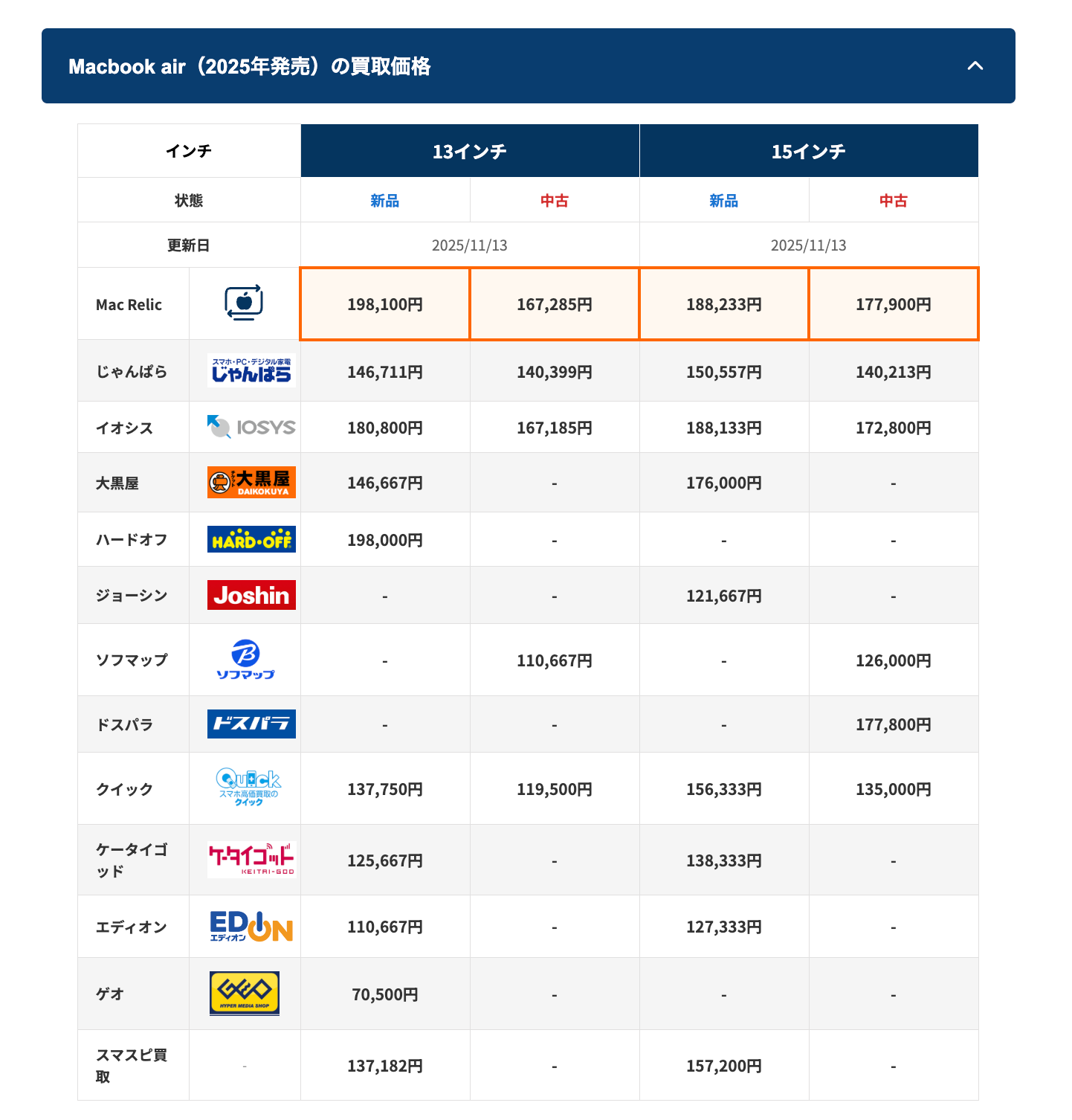Click the ドスパラ store logo
The width and height of the screenshot is (1072, 1120).
tap(251, 724)
